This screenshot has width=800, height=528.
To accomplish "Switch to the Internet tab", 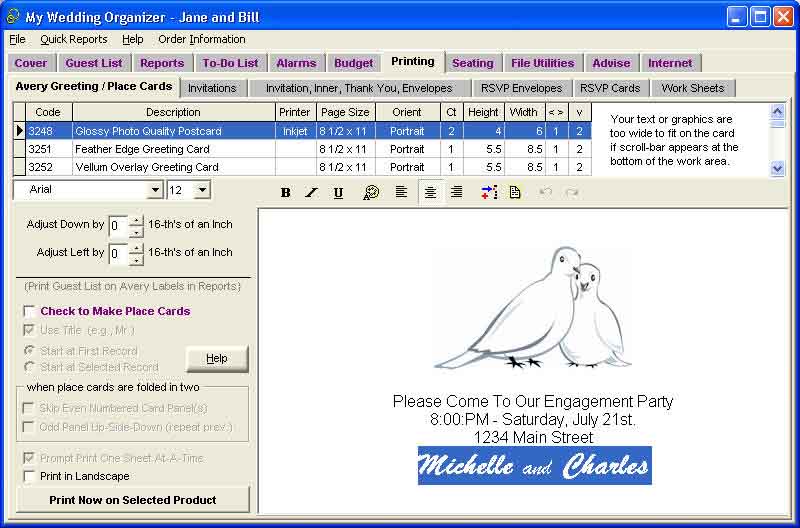I will pyautogui.click(x=670, y=63).
